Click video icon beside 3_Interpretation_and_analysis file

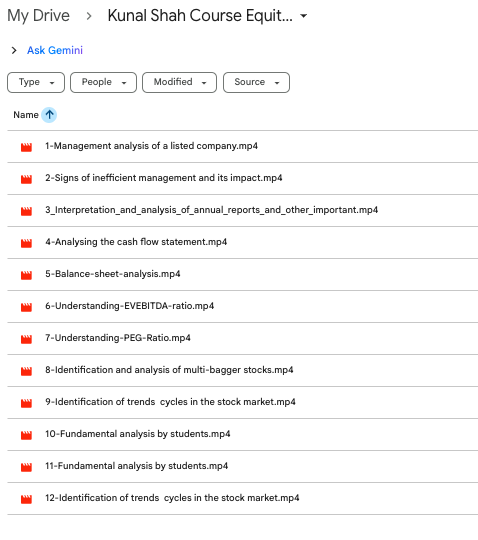pos(26,211)
